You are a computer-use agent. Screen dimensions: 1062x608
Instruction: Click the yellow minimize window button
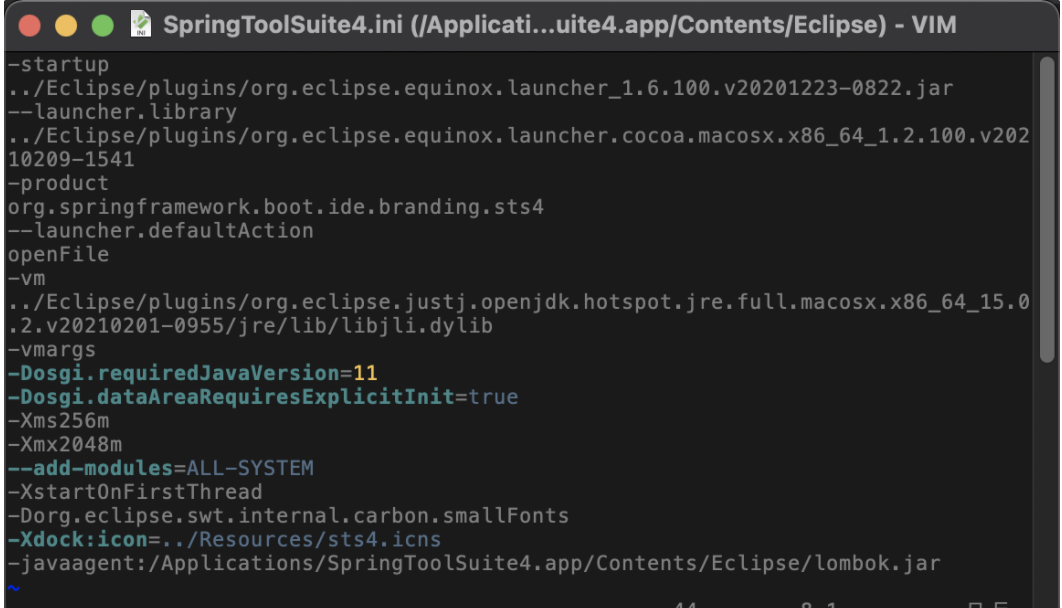tap(66, 26)
